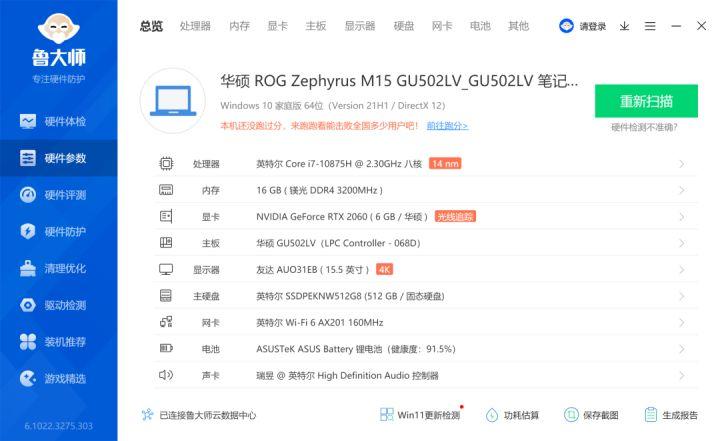Click 硬件检测不准确? link

click(x=644, y=127)
